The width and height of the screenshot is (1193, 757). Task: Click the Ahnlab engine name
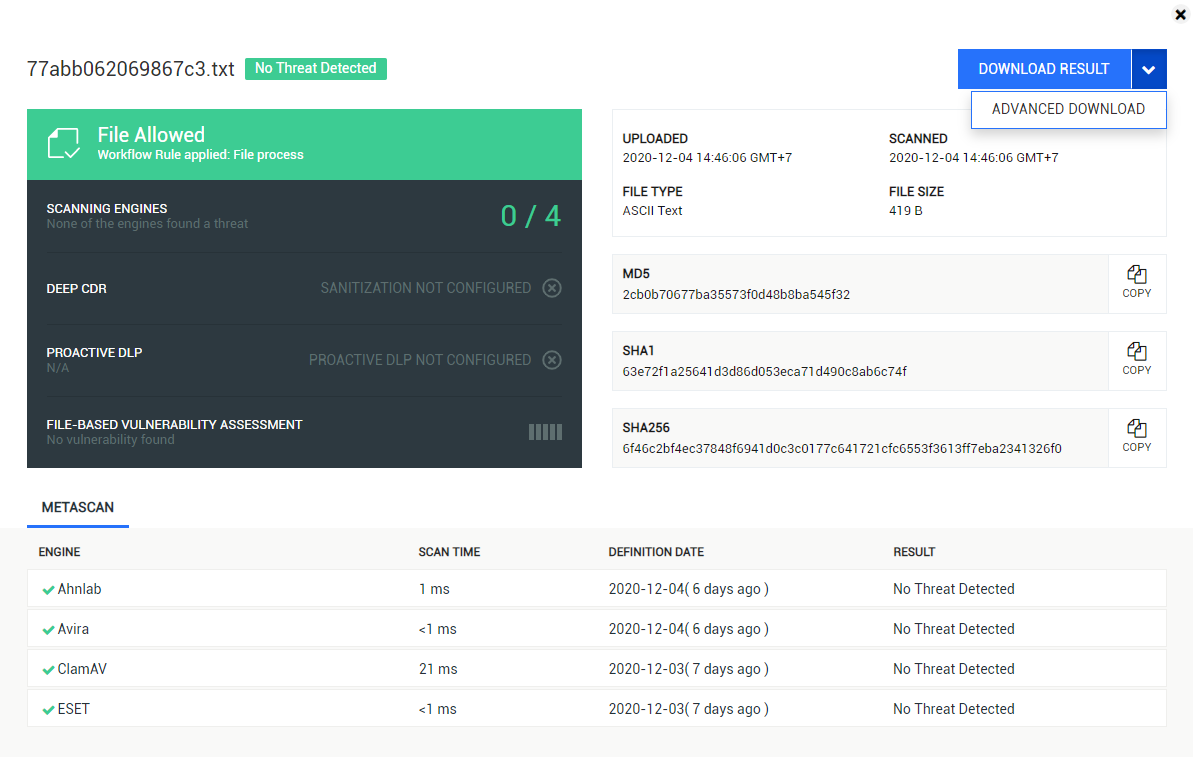79,589
